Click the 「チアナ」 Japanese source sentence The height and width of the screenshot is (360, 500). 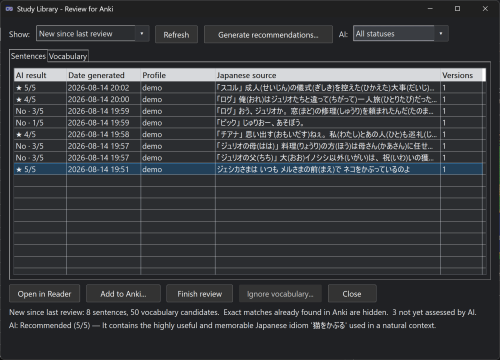tap(327, 134)
